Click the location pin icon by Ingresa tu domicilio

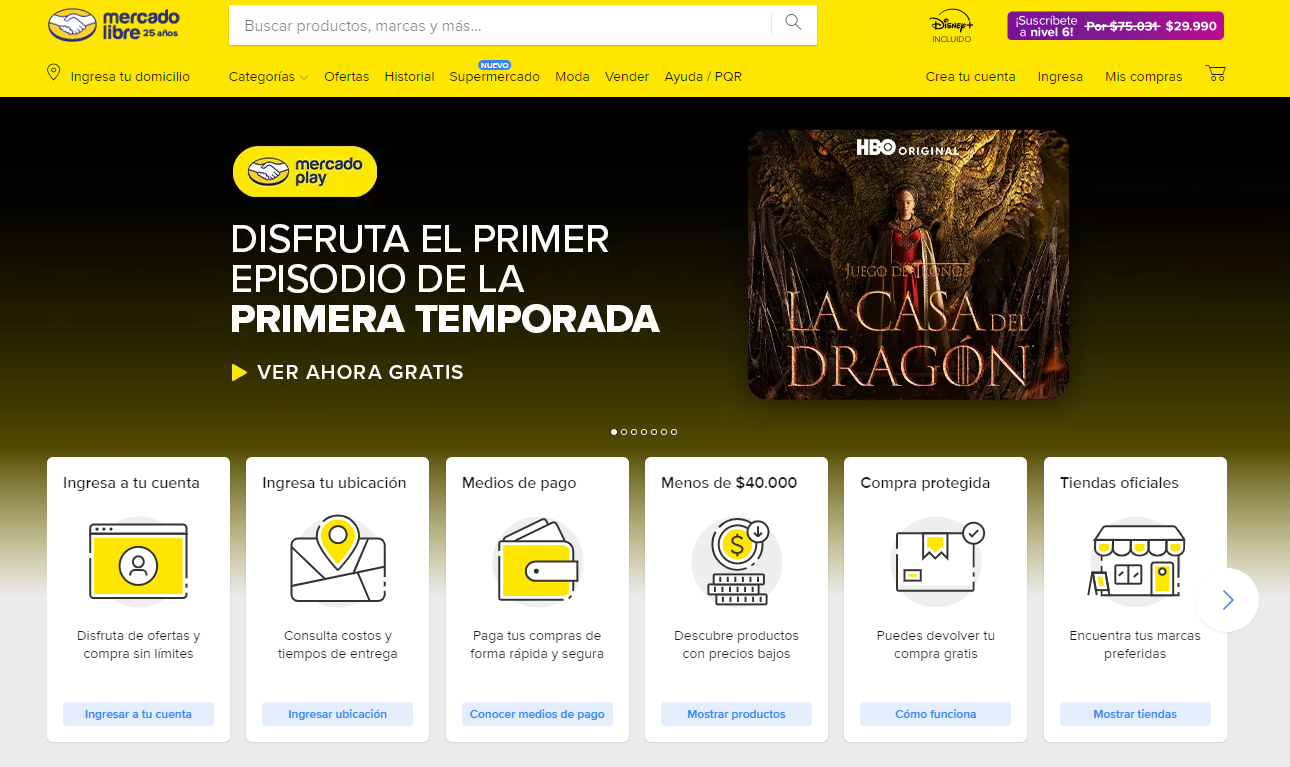(x=54, y=73)
